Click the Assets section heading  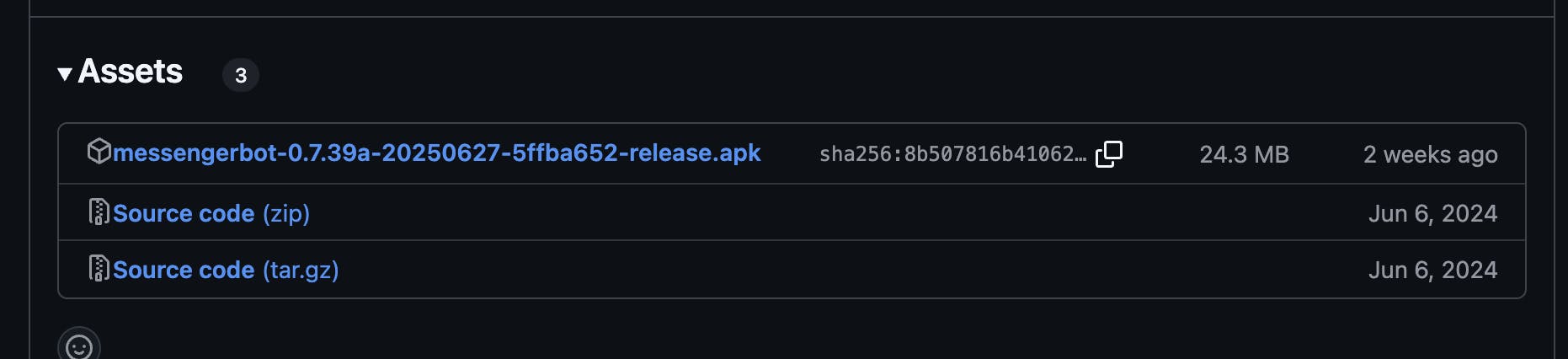coord(131,72)
